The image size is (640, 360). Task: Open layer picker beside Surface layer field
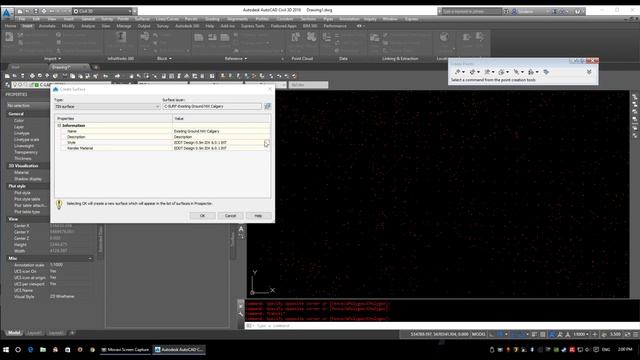click(x=267, y=106)
